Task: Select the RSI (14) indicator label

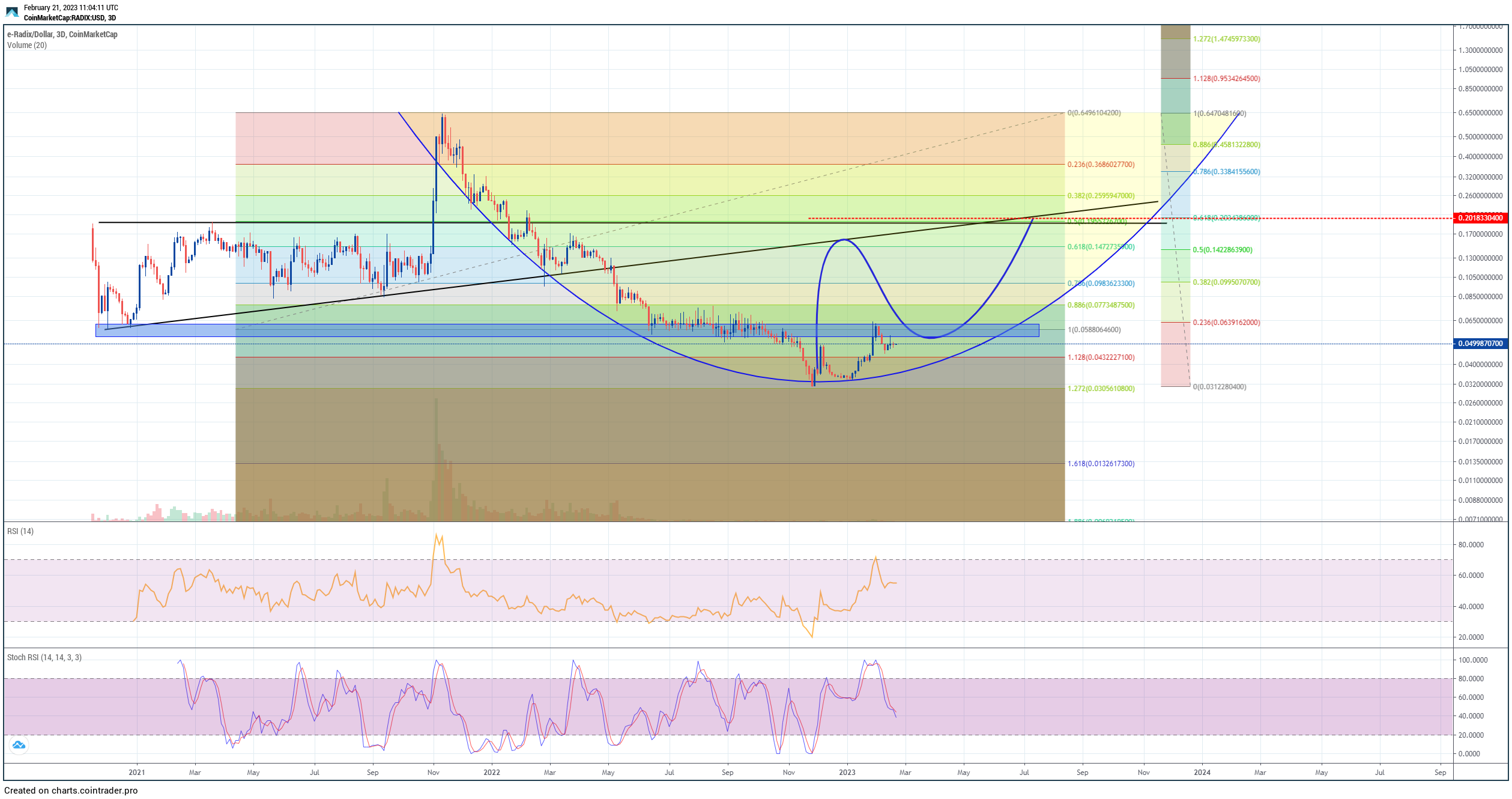Action: point(20,532)
